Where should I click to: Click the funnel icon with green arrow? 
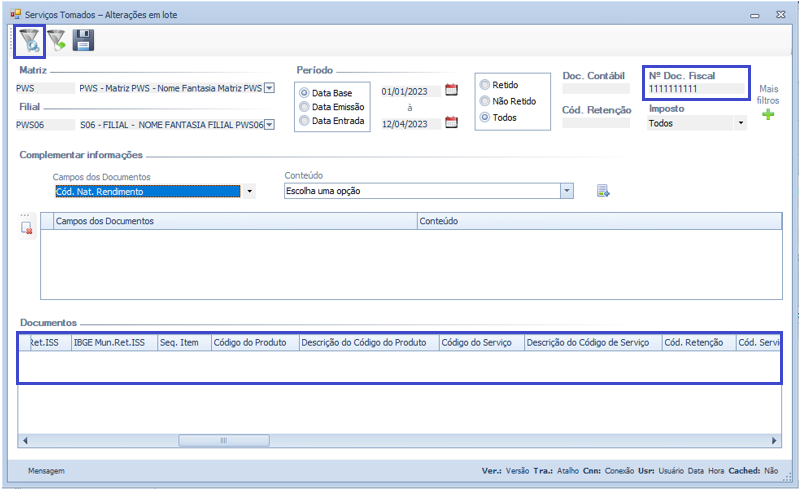(x=58, y=40)
